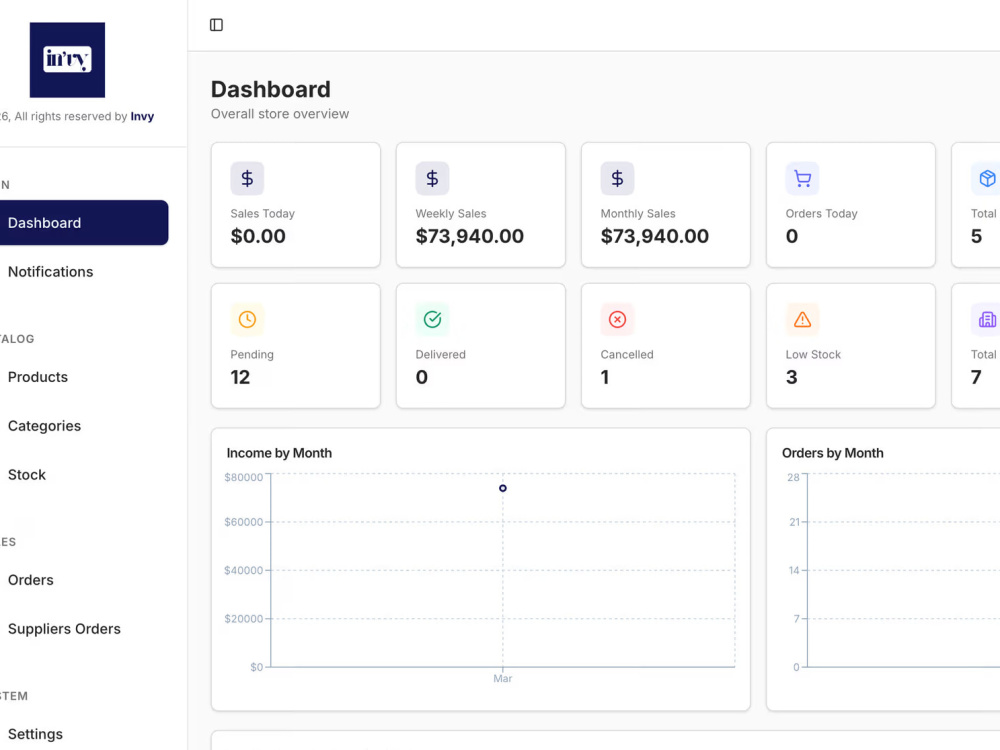Navigate to the Stock page

pos(27,474)
